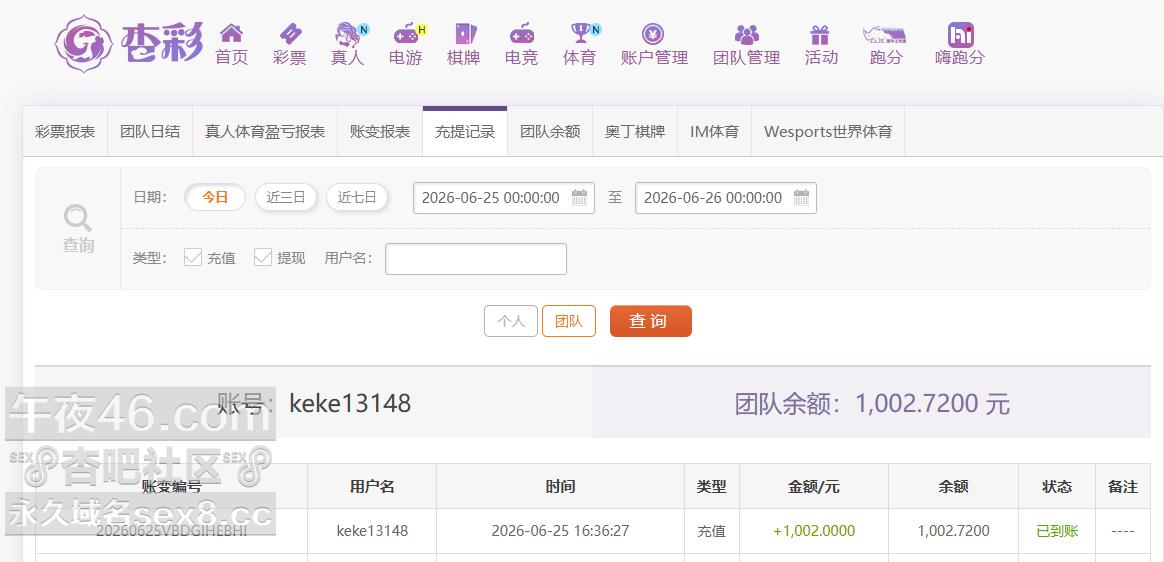Open the 真人 live dealer icon
Viewport: 1164px width, 562px height.
point(347,33)
